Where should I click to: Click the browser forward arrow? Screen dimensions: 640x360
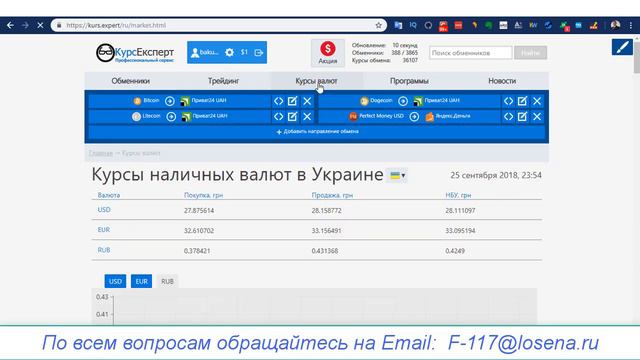coord(25,25)
